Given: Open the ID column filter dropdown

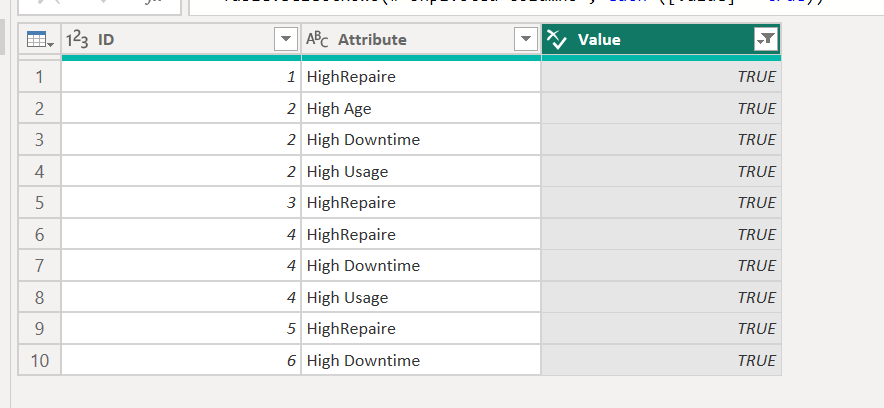Looking at the screenshot, I should pyautogui.click(x=286, y=39).
